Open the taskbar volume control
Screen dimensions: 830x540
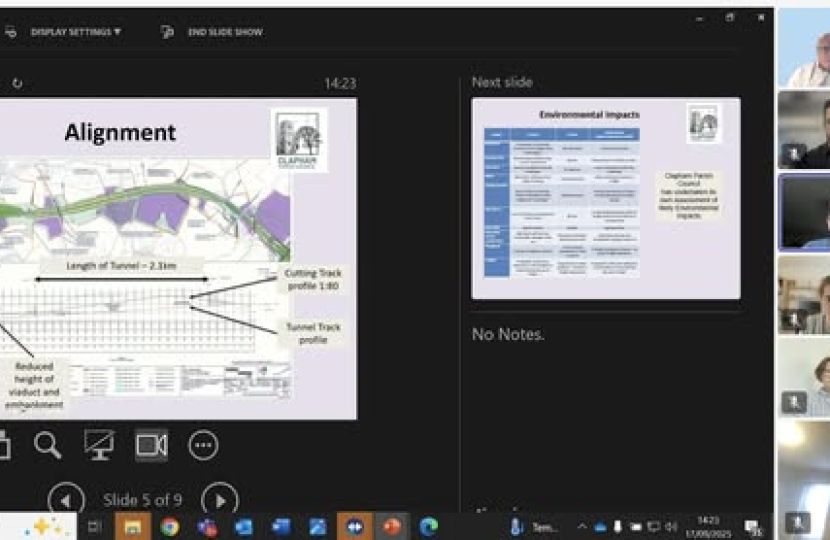point(670,526)
